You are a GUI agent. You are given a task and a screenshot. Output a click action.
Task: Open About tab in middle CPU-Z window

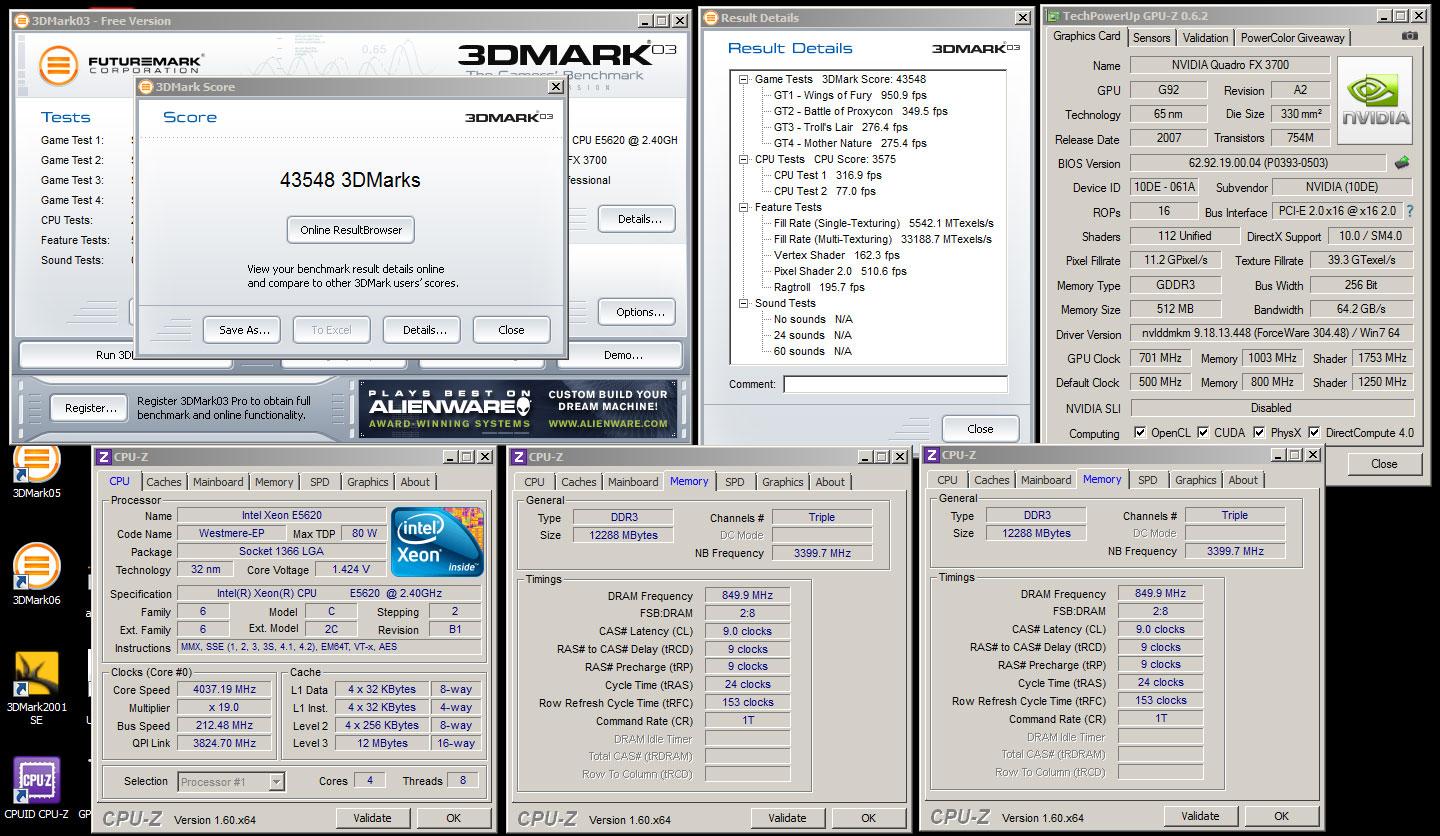(x=830, y=482)
